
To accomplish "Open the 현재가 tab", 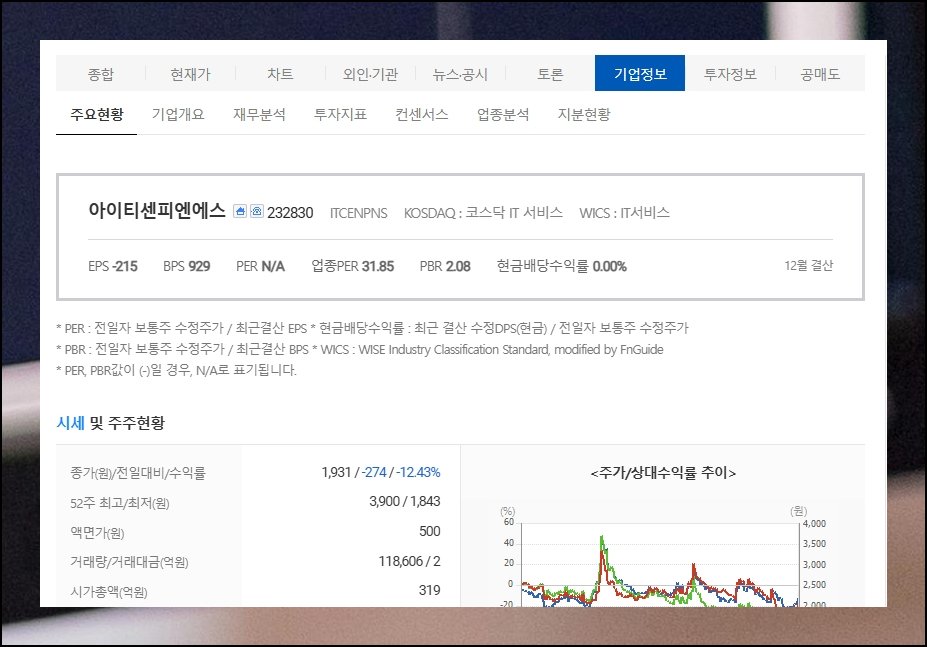I will click(190, 73).
